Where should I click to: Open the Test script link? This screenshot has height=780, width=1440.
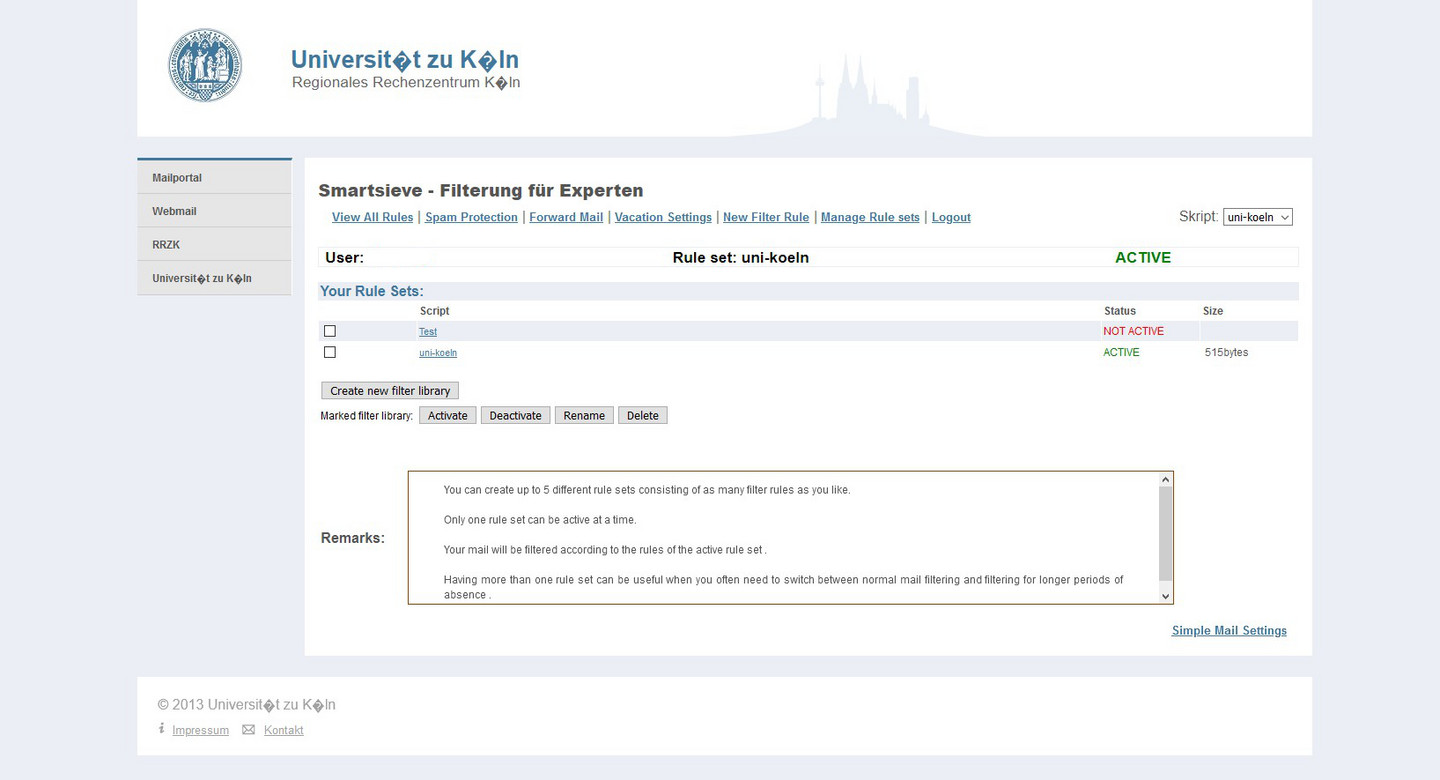click(x=428, y=332)
